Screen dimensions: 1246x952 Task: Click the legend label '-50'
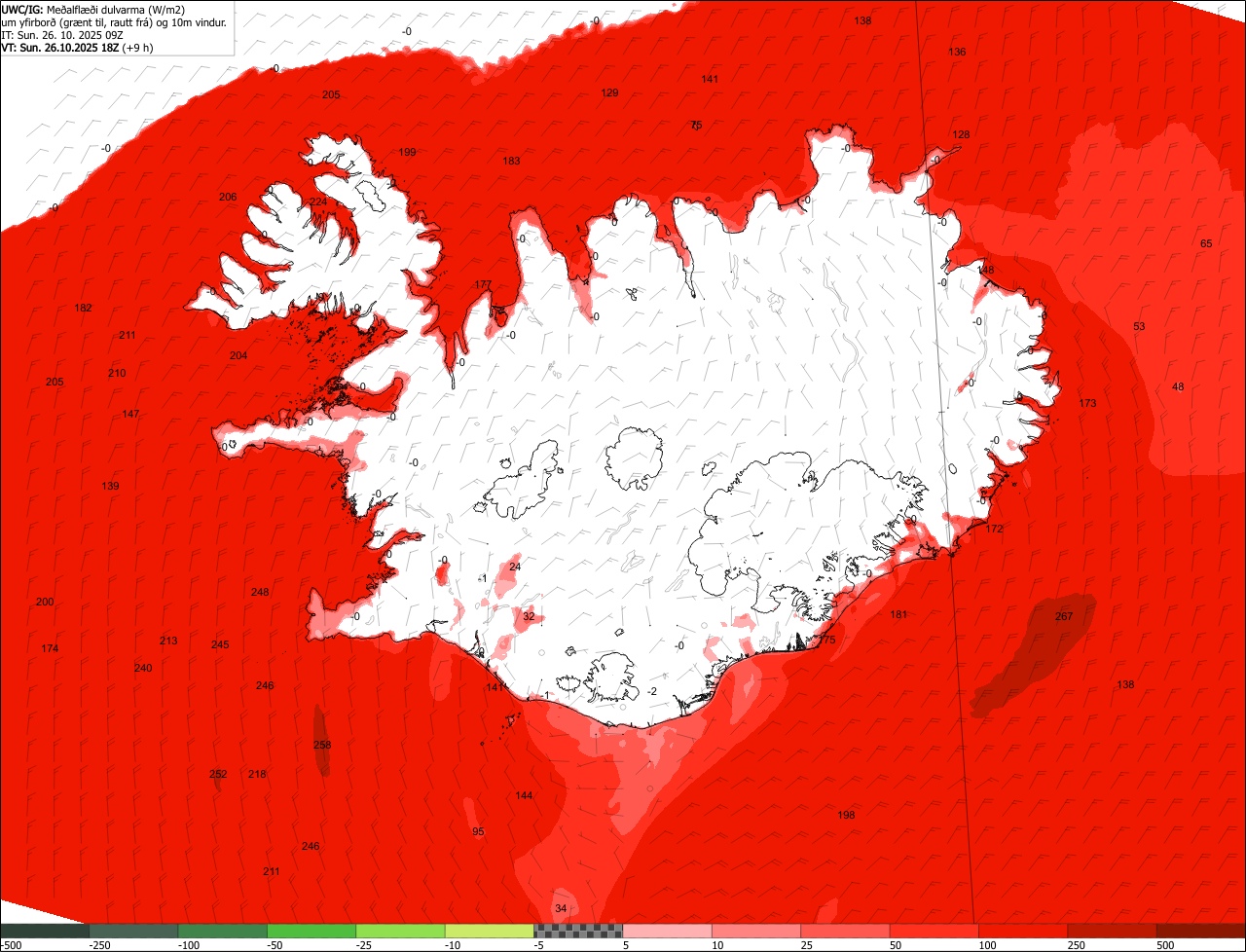point(275,945)
